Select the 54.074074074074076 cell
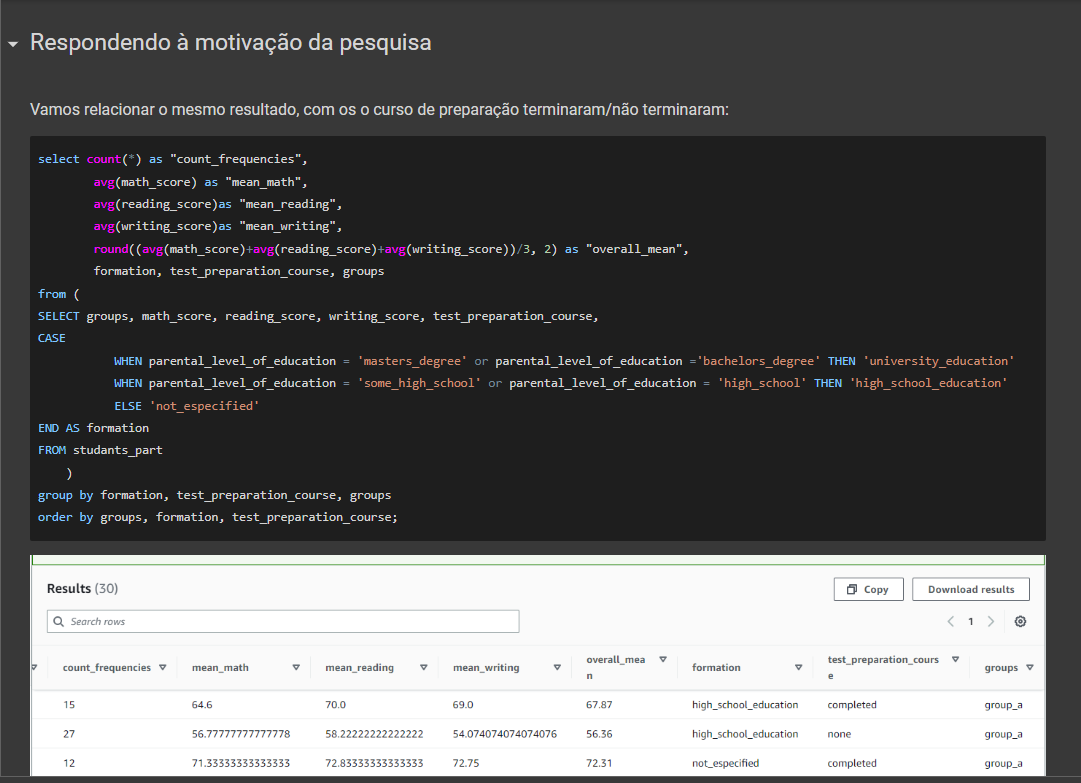 (x=505, y=733)
